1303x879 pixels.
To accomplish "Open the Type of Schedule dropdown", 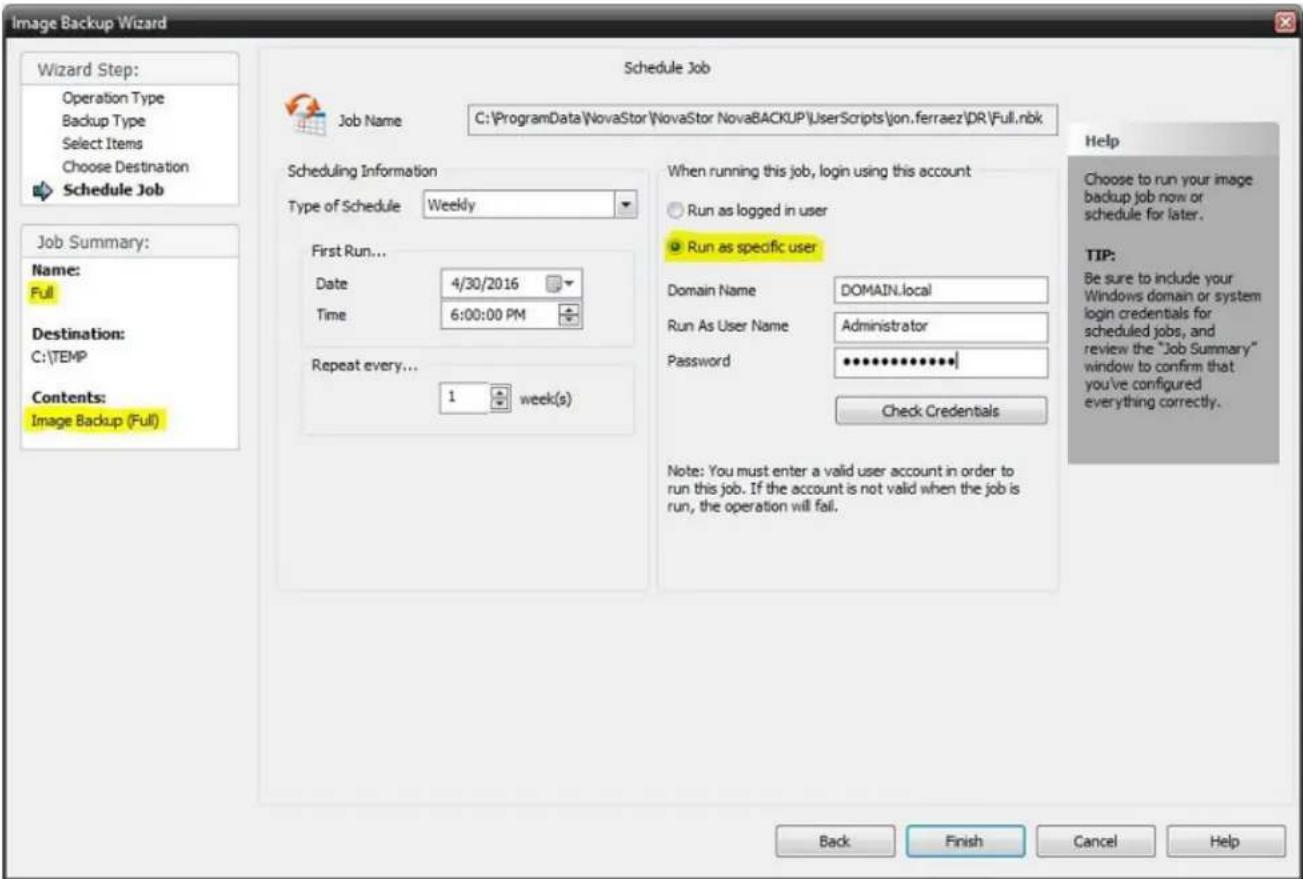I will (x=626, y=206).
